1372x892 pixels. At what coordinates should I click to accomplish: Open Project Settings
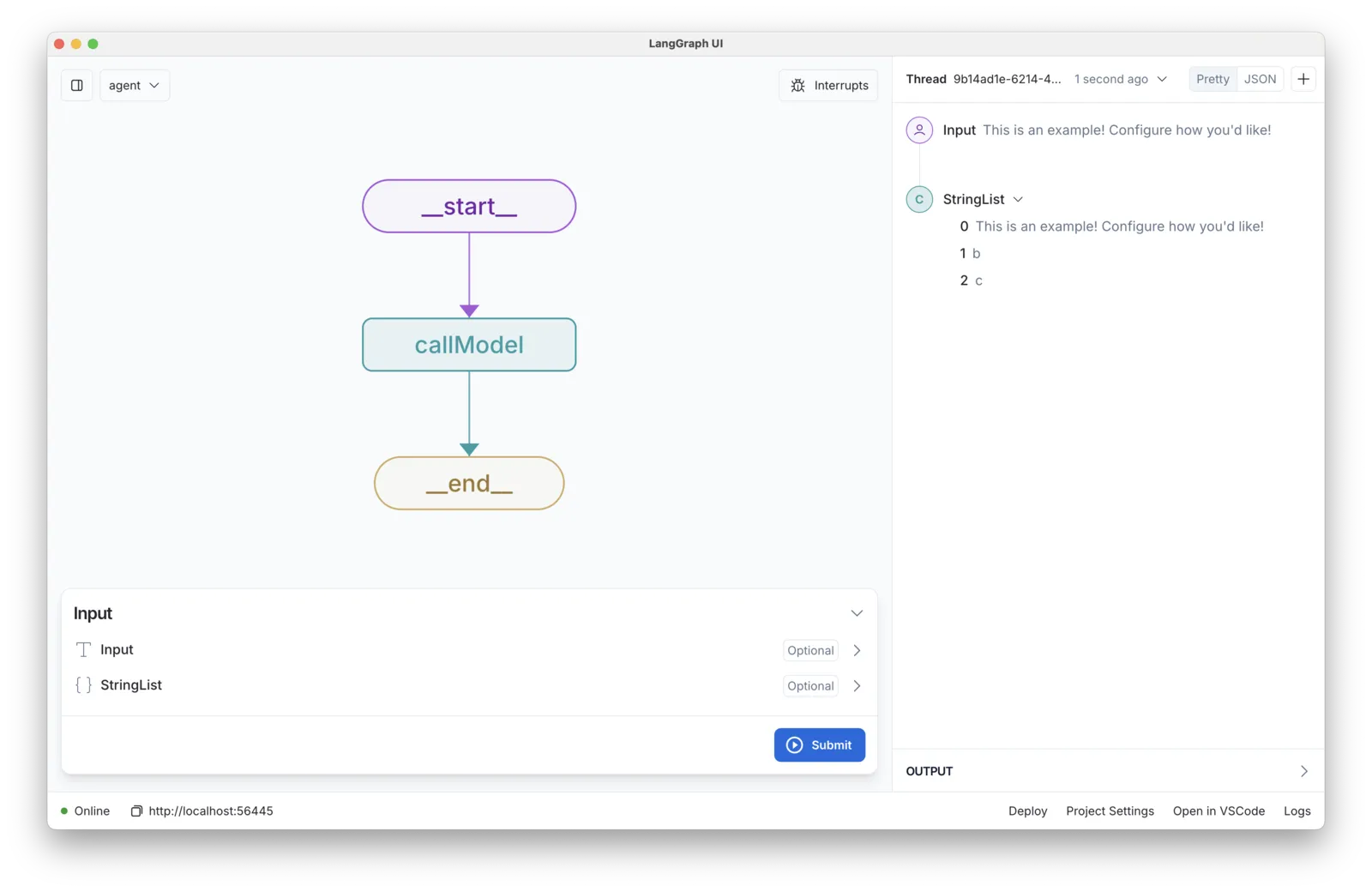click(1110, 811)
